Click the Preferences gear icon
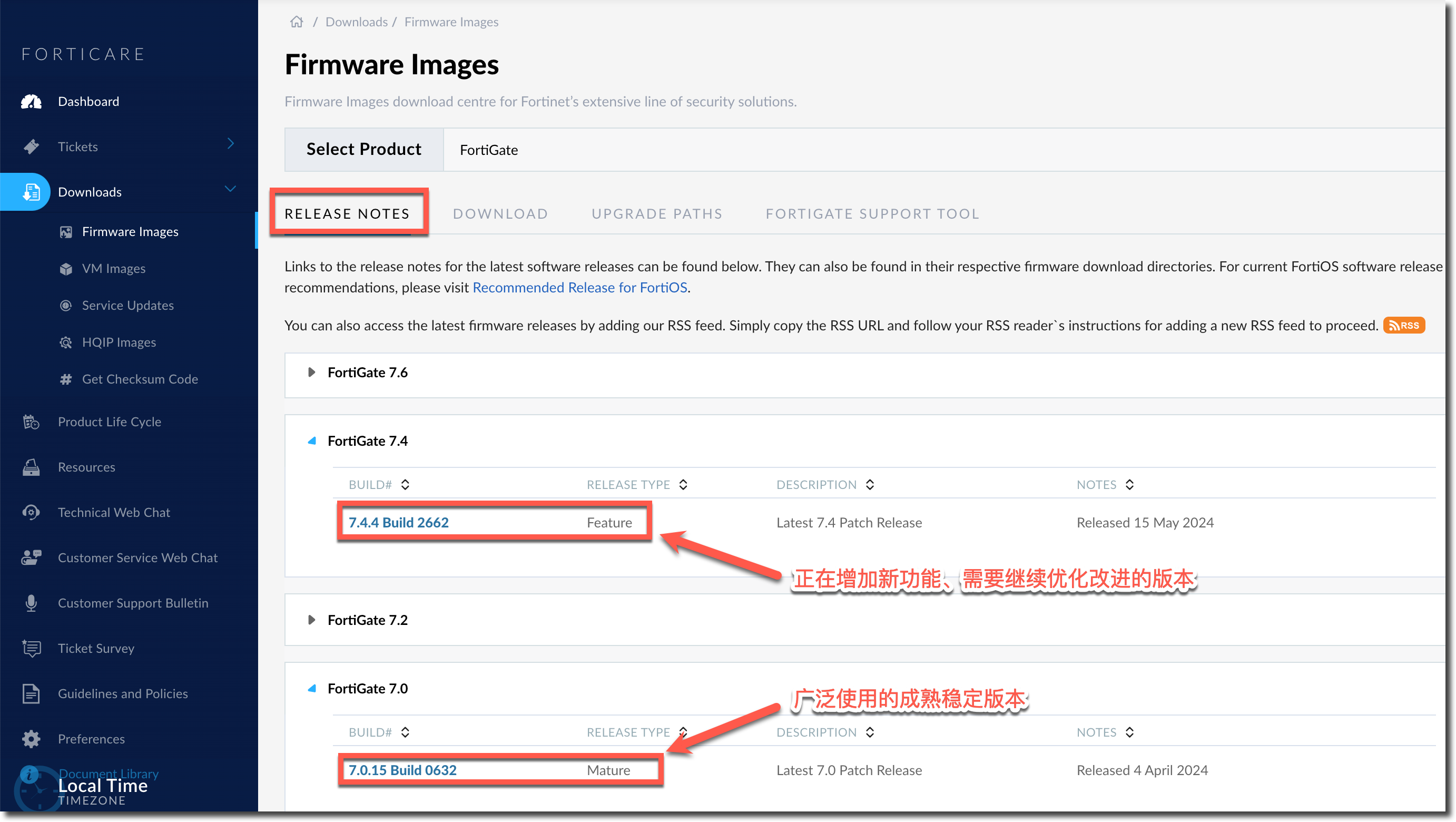The width and height of the screenshot is (1456, 822). [31, 739]
